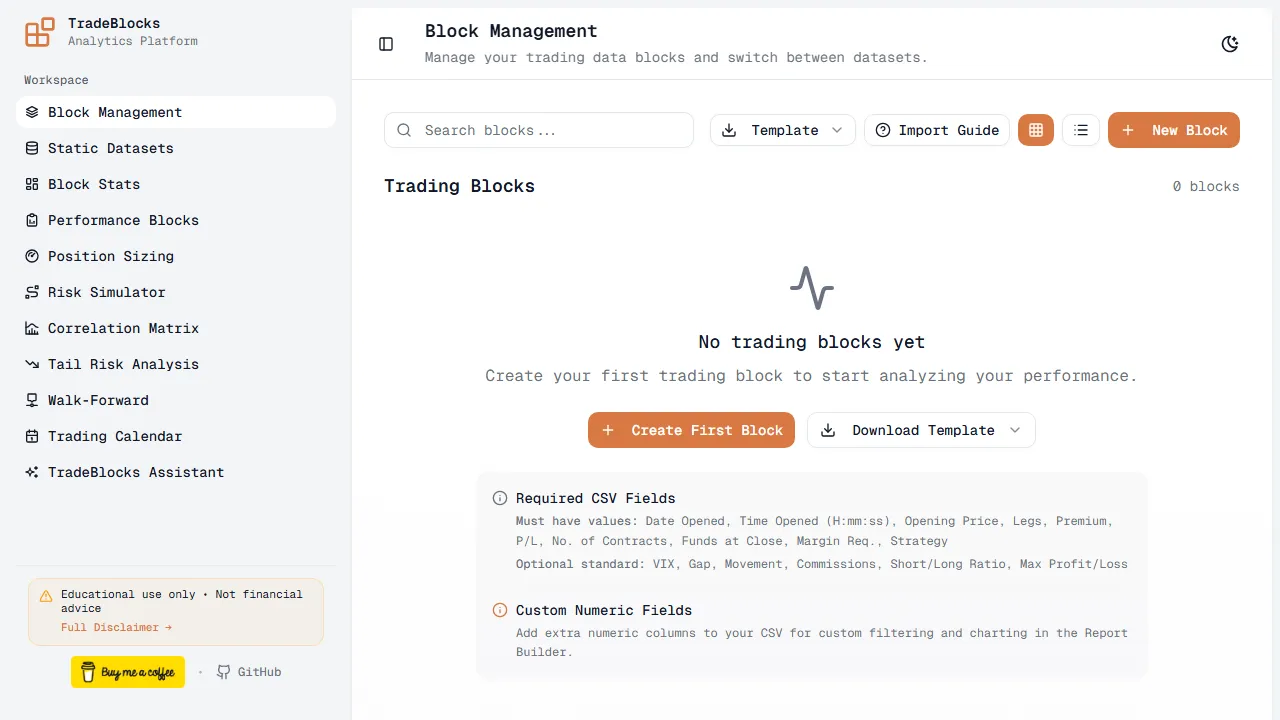Image resolution: width=1280 pixels, height=720 pixels.
Task: Click the TradeBlocks logo
Action: pyautogui.click(x=39, y=32)
